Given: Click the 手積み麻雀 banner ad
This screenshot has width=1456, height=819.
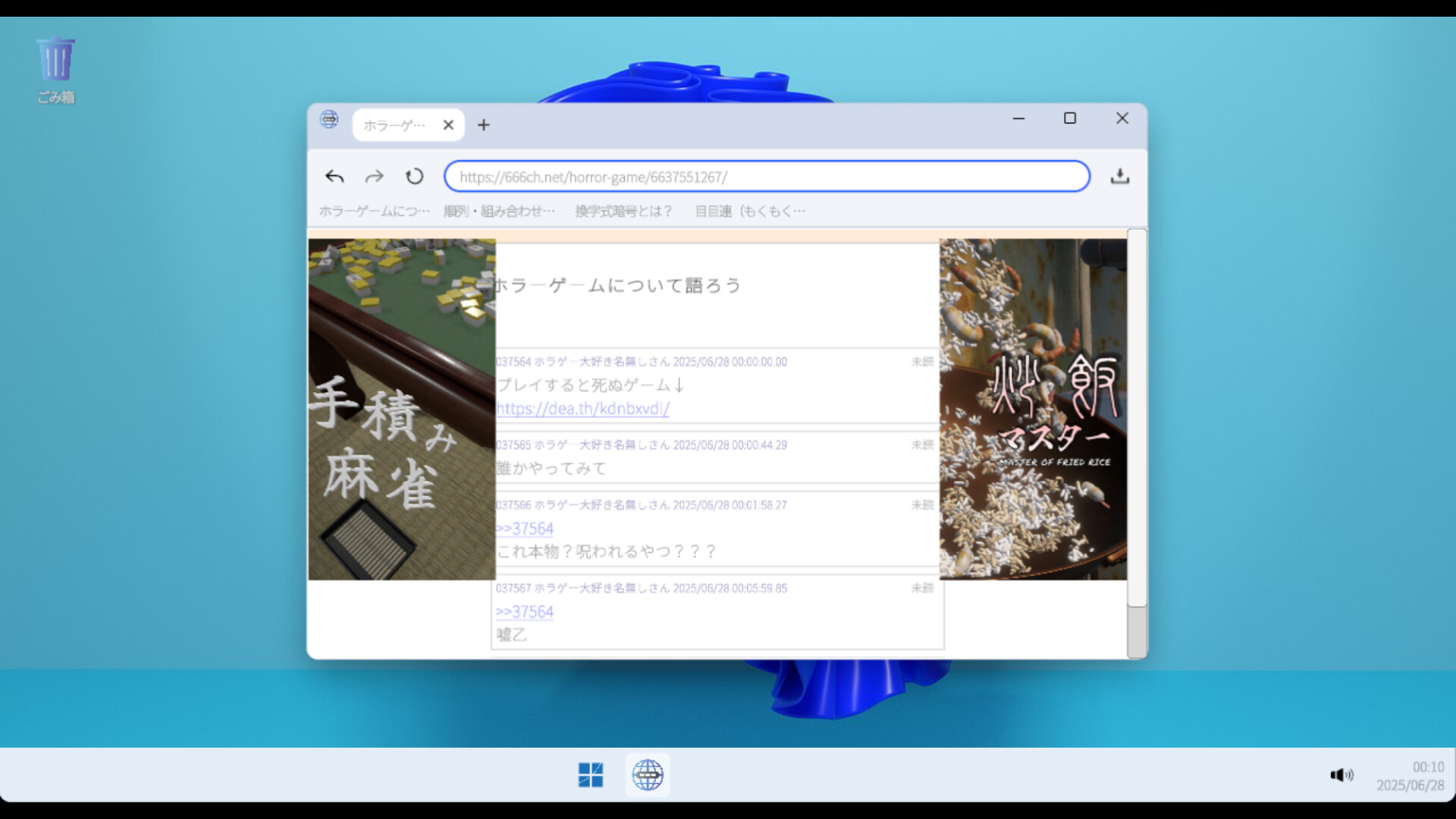Looking at the screenshot, I should 400,409.
